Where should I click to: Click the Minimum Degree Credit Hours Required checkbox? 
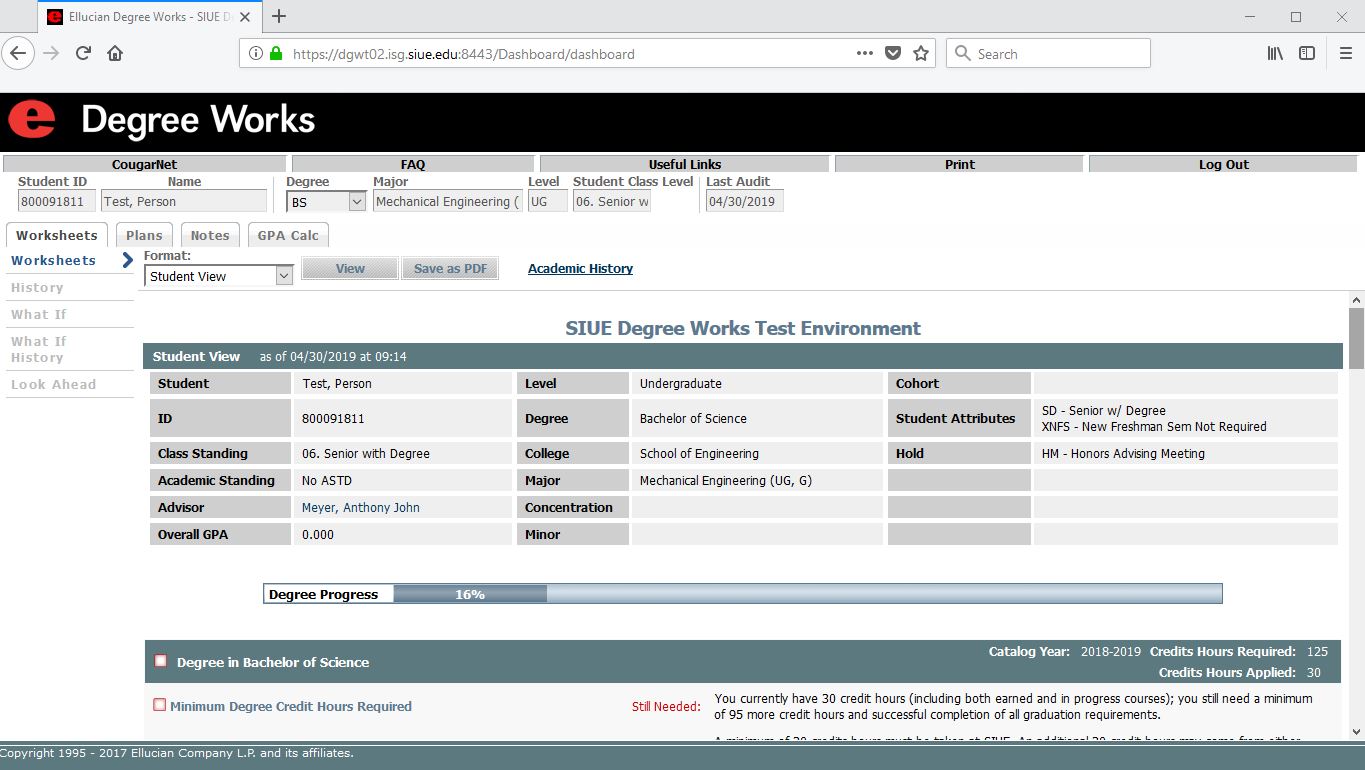coord(159,705)
